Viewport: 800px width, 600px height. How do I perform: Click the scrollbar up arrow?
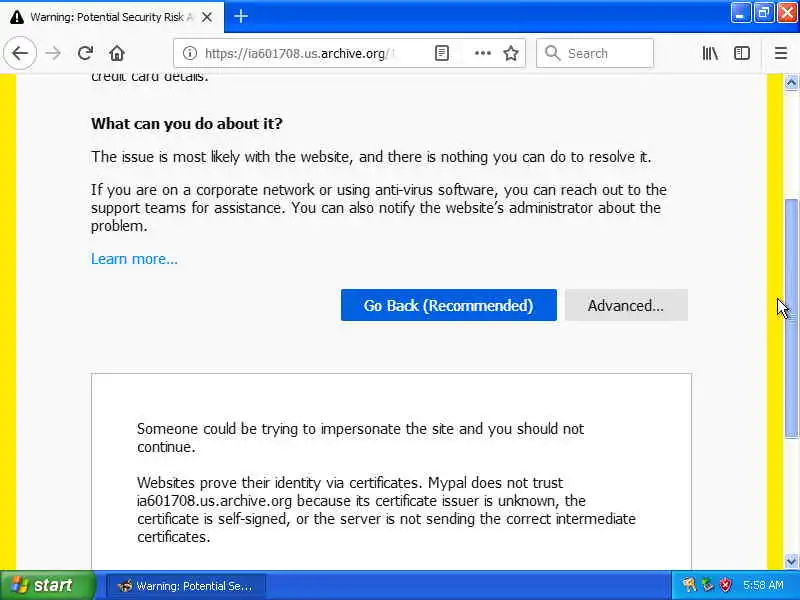791,82
